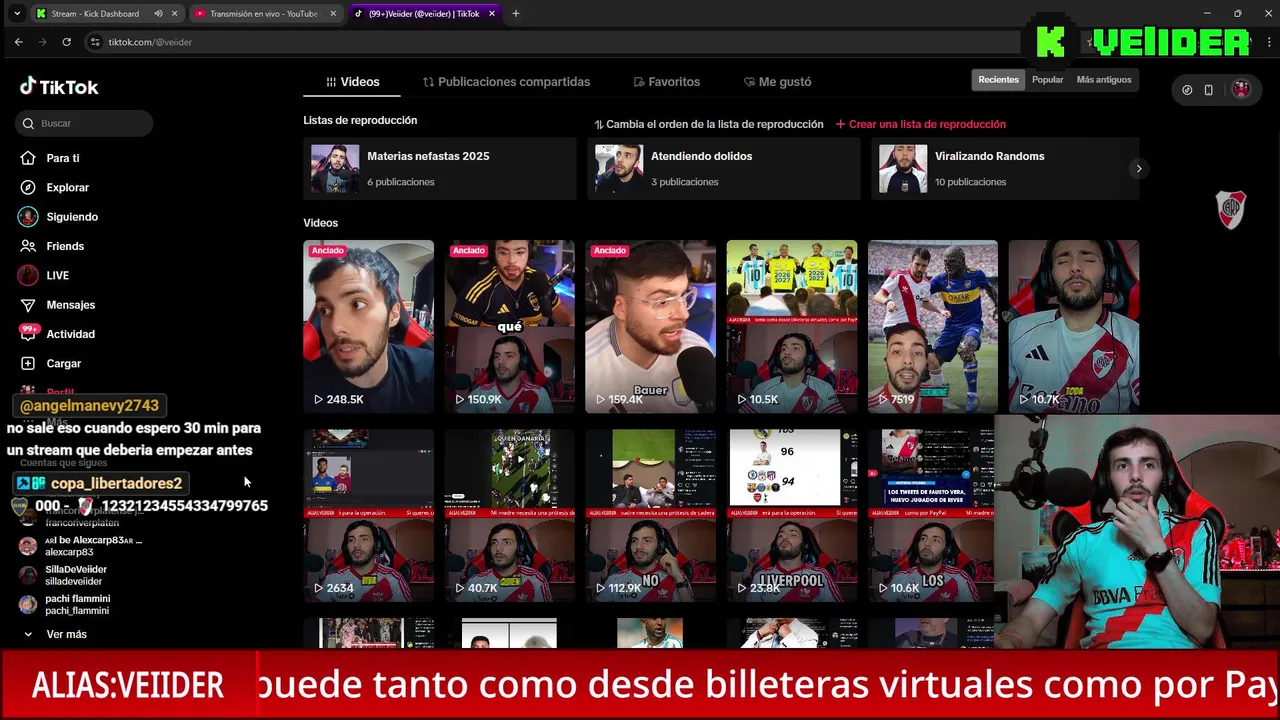The image size is (1280, 720).
Task: Sort videos by Recientes
Action: 998,80
